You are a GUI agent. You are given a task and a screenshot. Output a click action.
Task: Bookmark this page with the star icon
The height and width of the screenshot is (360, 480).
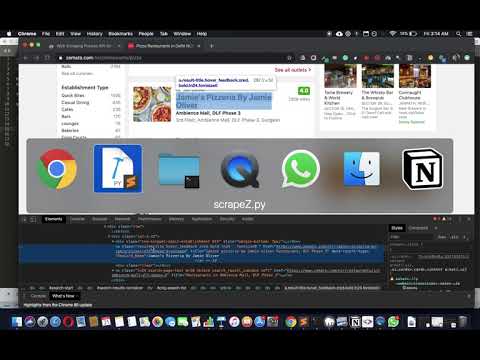[x=289, y=58]
